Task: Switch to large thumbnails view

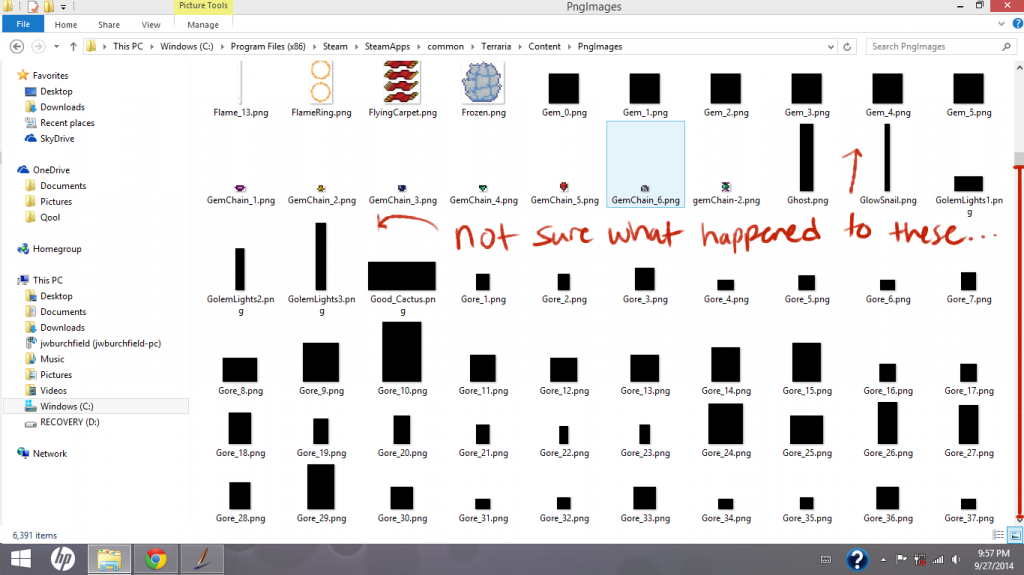Action: pos(1015,535)
